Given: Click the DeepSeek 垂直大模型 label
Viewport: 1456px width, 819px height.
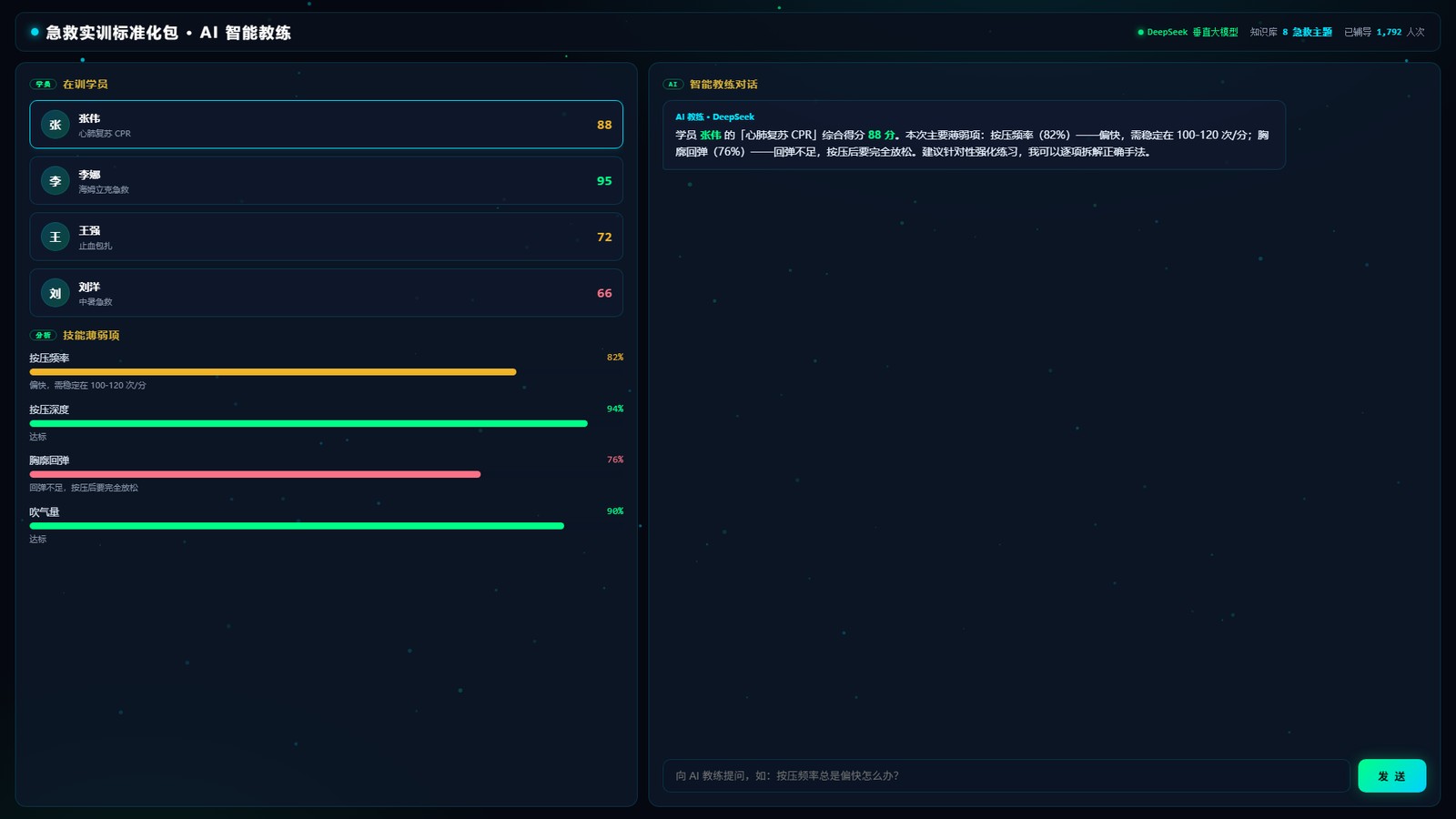Looking at the screenshot, I should click(1192, 32).
